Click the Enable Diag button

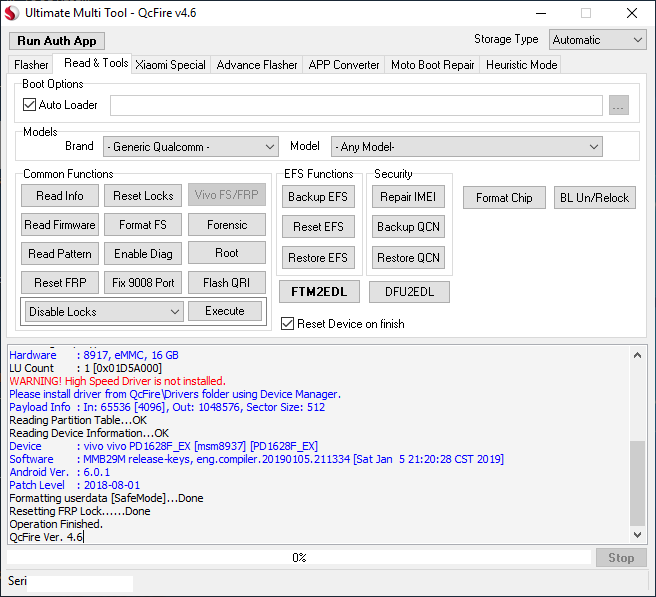[143, 254]
